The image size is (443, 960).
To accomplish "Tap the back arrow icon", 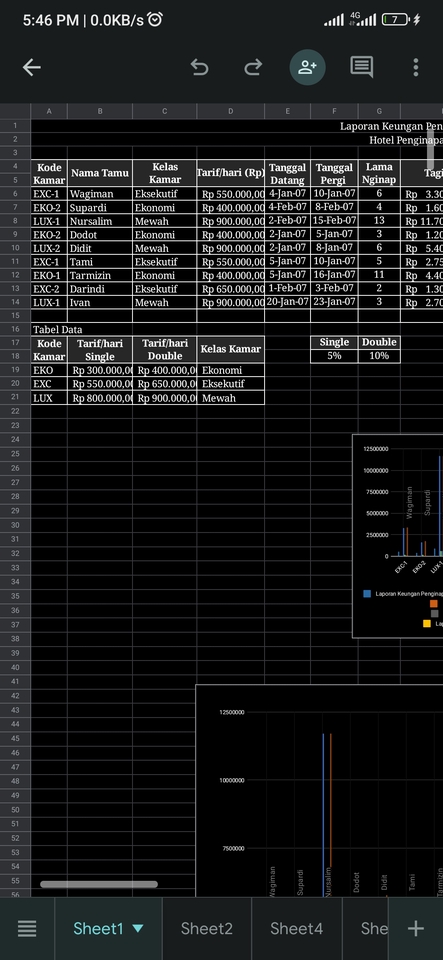I will 32,67.
